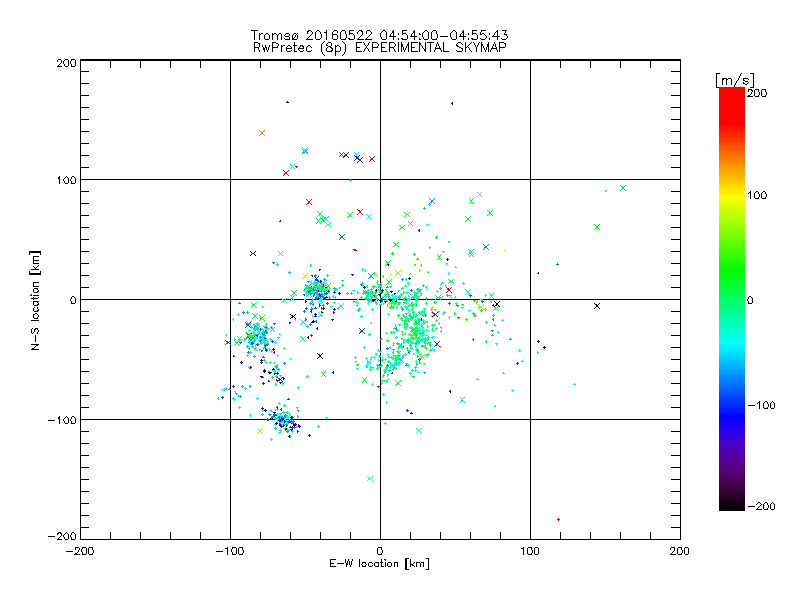
Task: Select the -200 tick label on the N-S axis
Action: point(62,536)
